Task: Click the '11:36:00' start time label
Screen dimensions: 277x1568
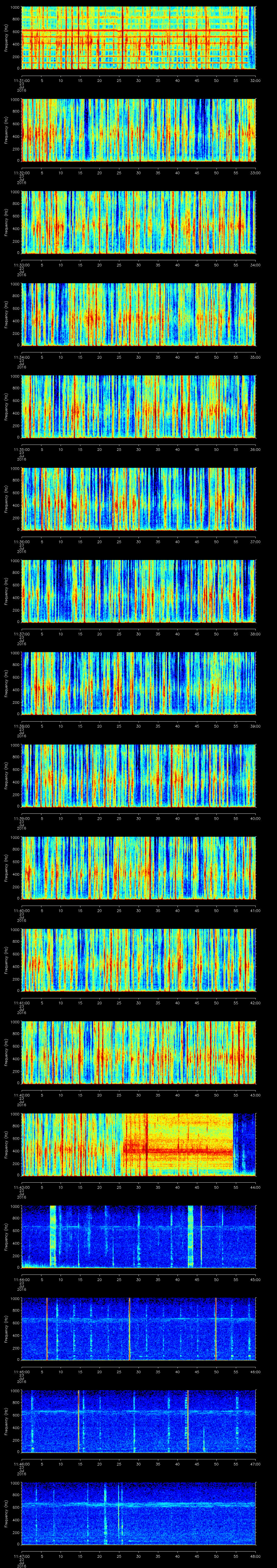Action: point(22,542)
